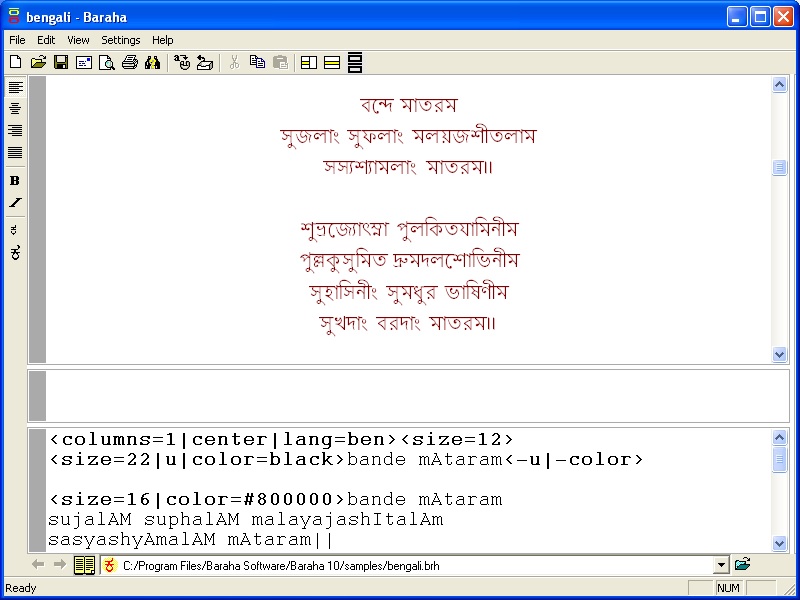Click source line 'sujalAM suphalAM malayajashItalAm'
Screen dimensions: 800x600
[245, 519]
